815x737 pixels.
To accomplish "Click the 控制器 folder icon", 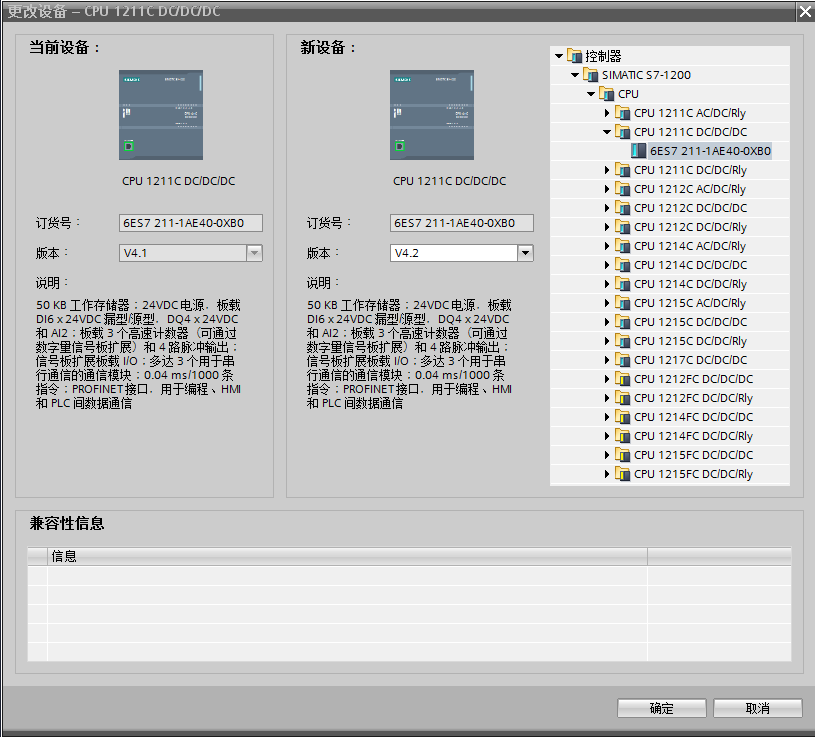I will click(x=574, y=56).
